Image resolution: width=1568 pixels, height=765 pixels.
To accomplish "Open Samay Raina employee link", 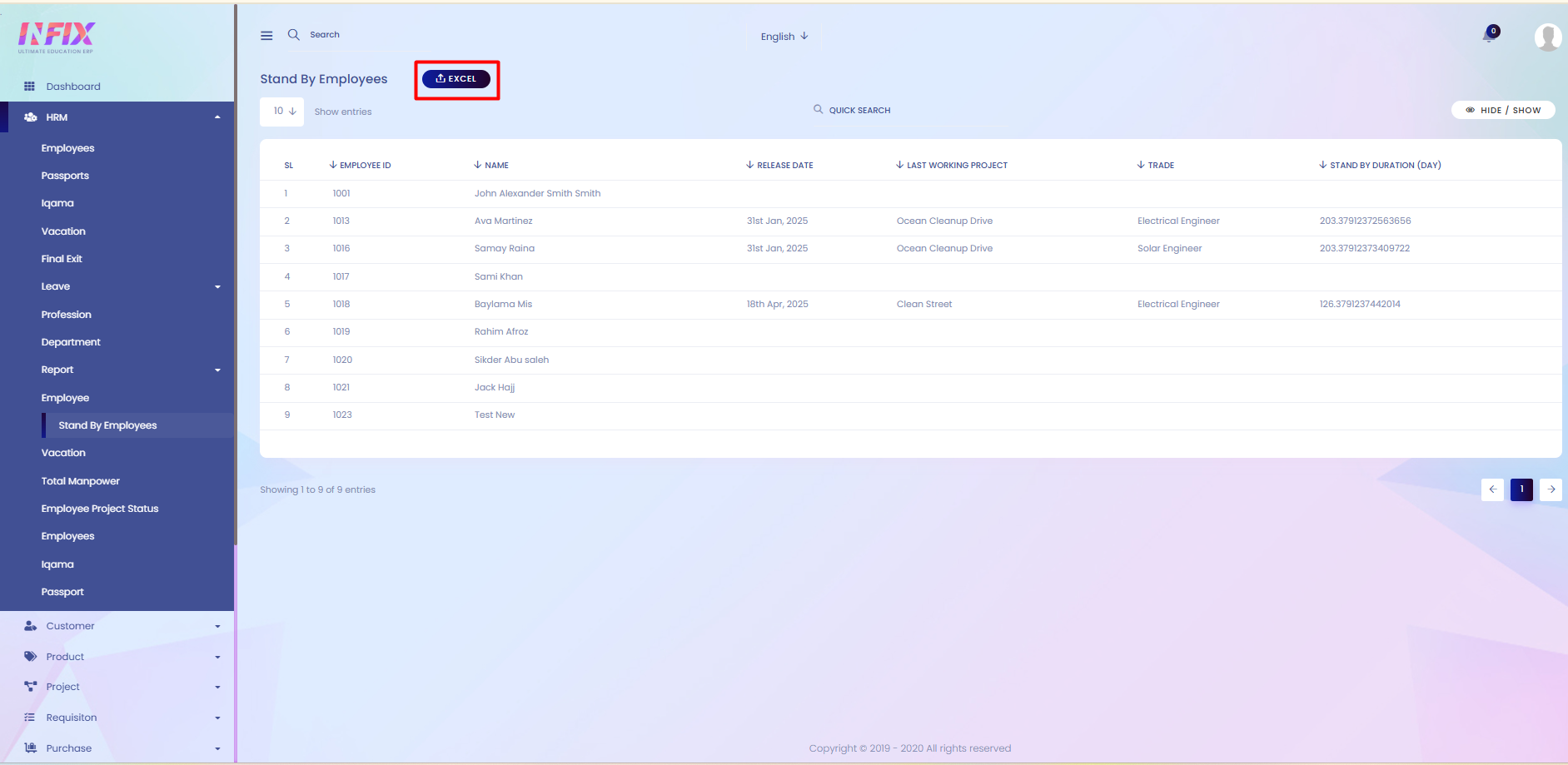I will click(505, 248).
